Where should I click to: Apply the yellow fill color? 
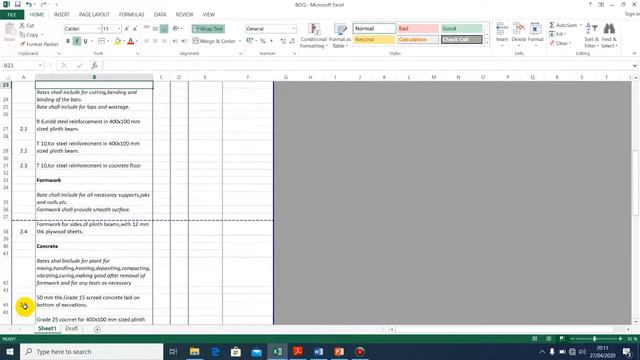(x=118, y=41)
